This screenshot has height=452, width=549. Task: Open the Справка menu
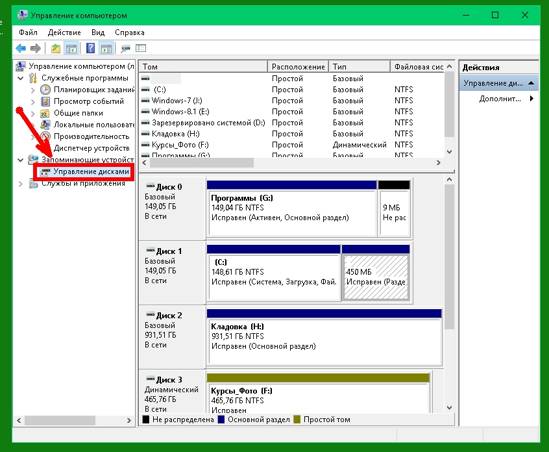coord(129,33)
